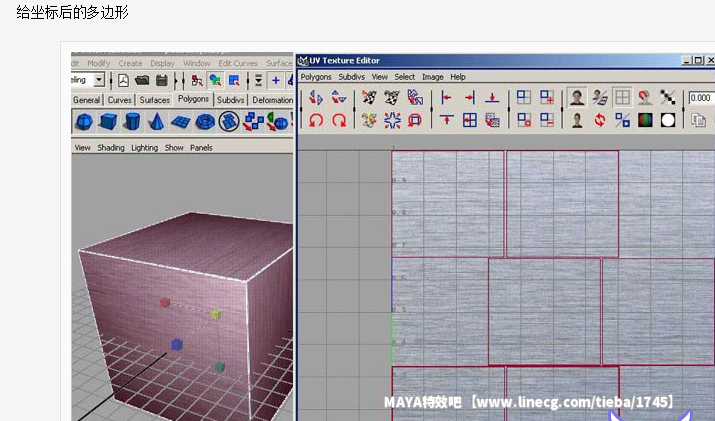This screenshot has width=715, height=421.
Task: Switch to the Subdivs shelf tab
Action: pos(230,100)
